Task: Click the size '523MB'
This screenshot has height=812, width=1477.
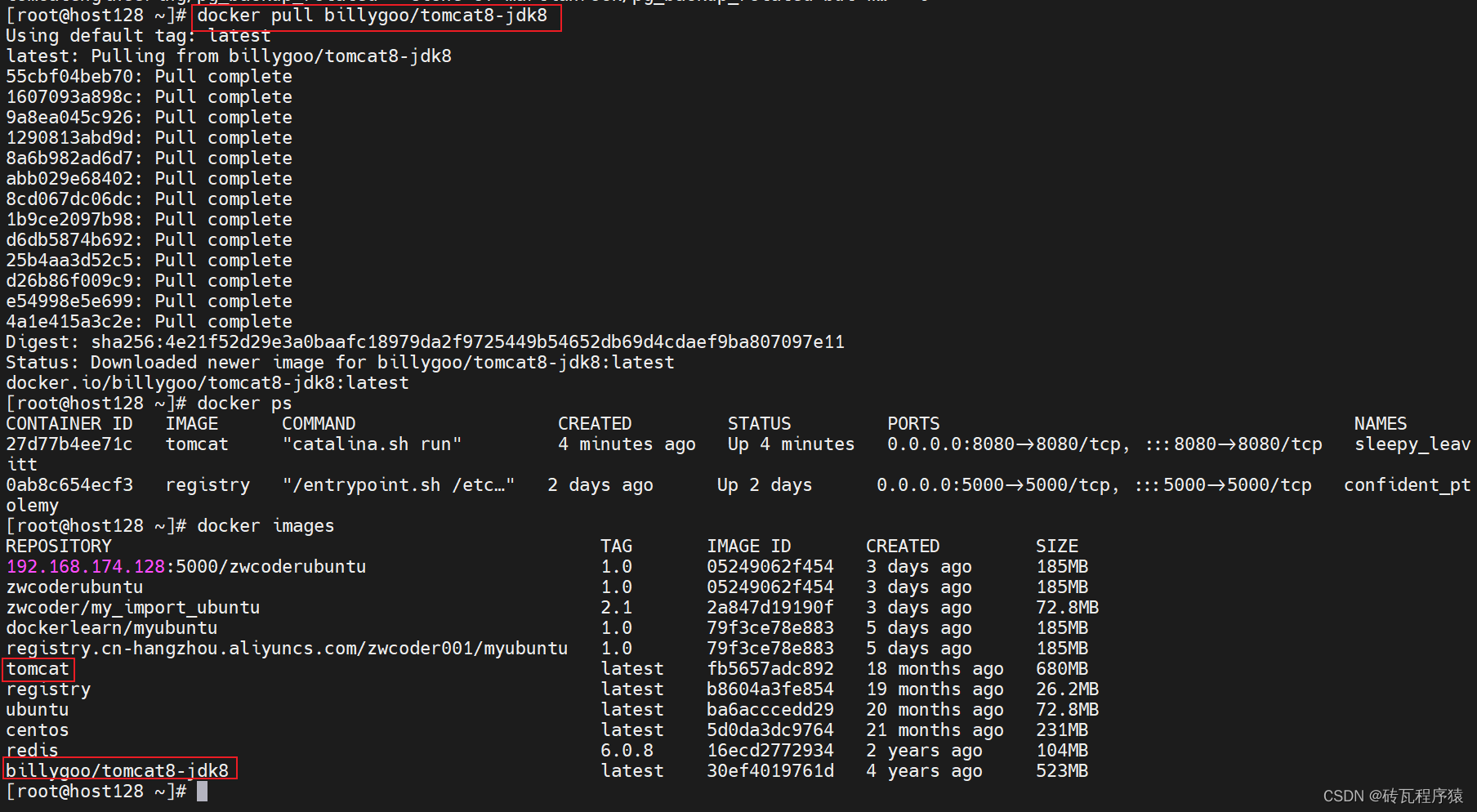Action: pos(1062,771)
